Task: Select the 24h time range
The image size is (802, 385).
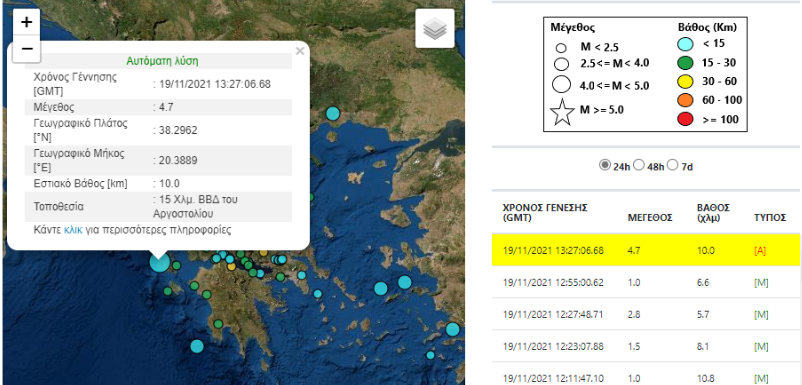Action: [605, 165]
